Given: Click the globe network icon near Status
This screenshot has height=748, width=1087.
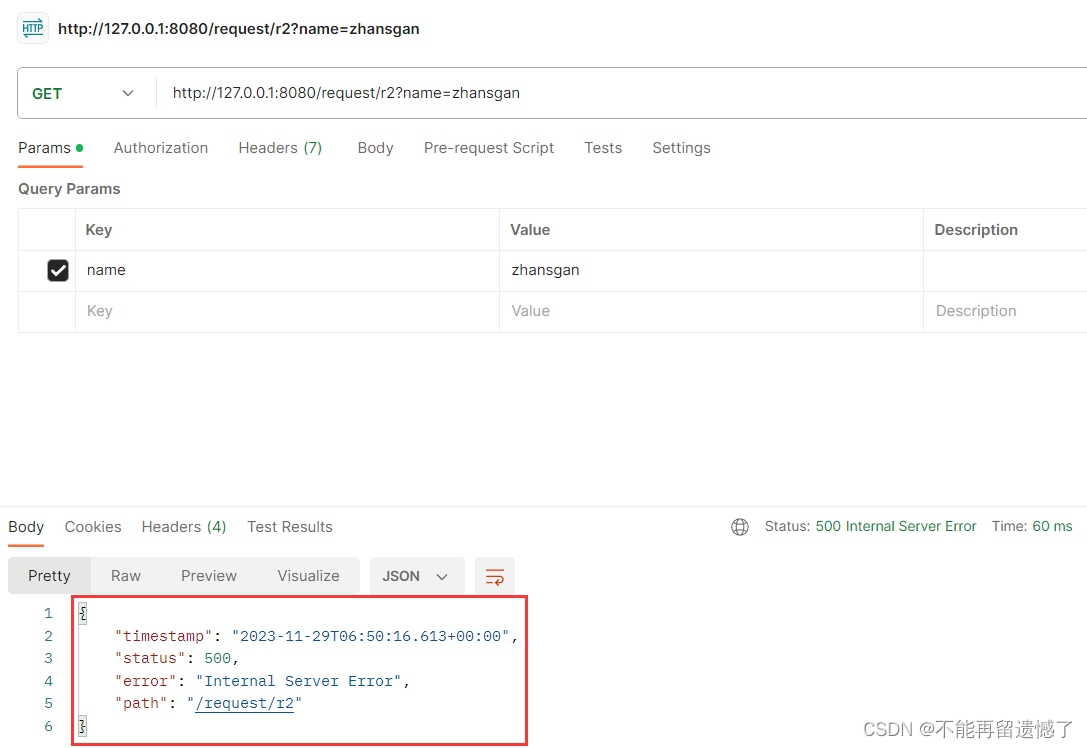Looking at the screenshot, I should pyautogui.click(x=740, y=527).
